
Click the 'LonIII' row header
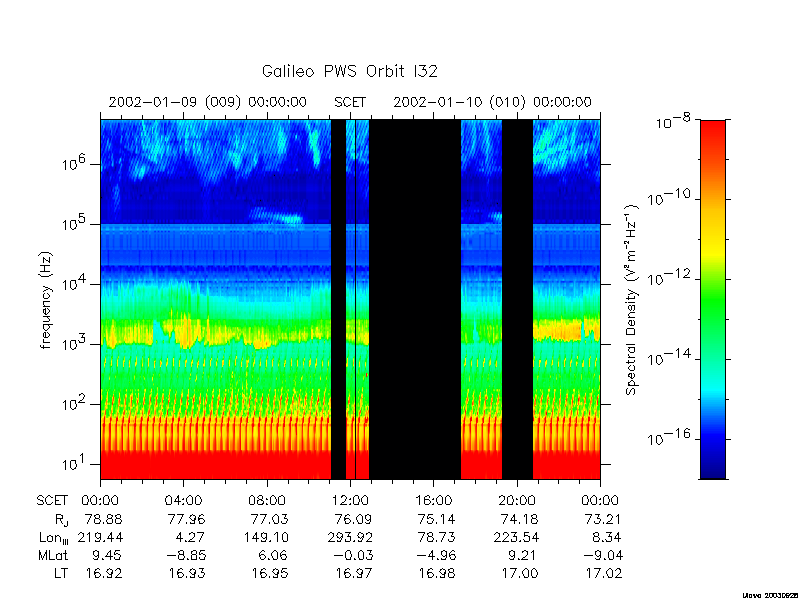pyautogui.click(x=54, y=538)
